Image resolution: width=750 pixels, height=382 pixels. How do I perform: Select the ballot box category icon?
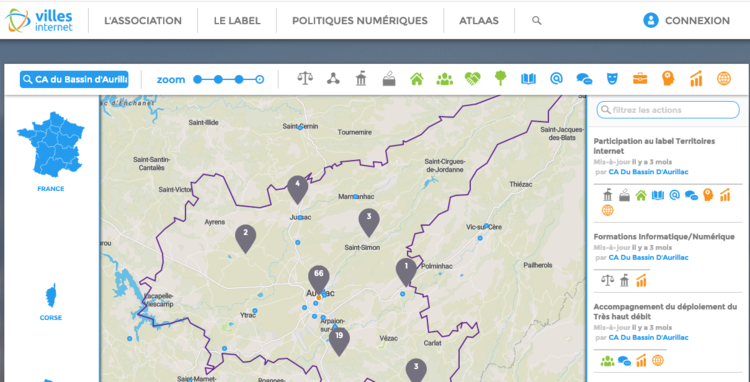tap(389, 78)
